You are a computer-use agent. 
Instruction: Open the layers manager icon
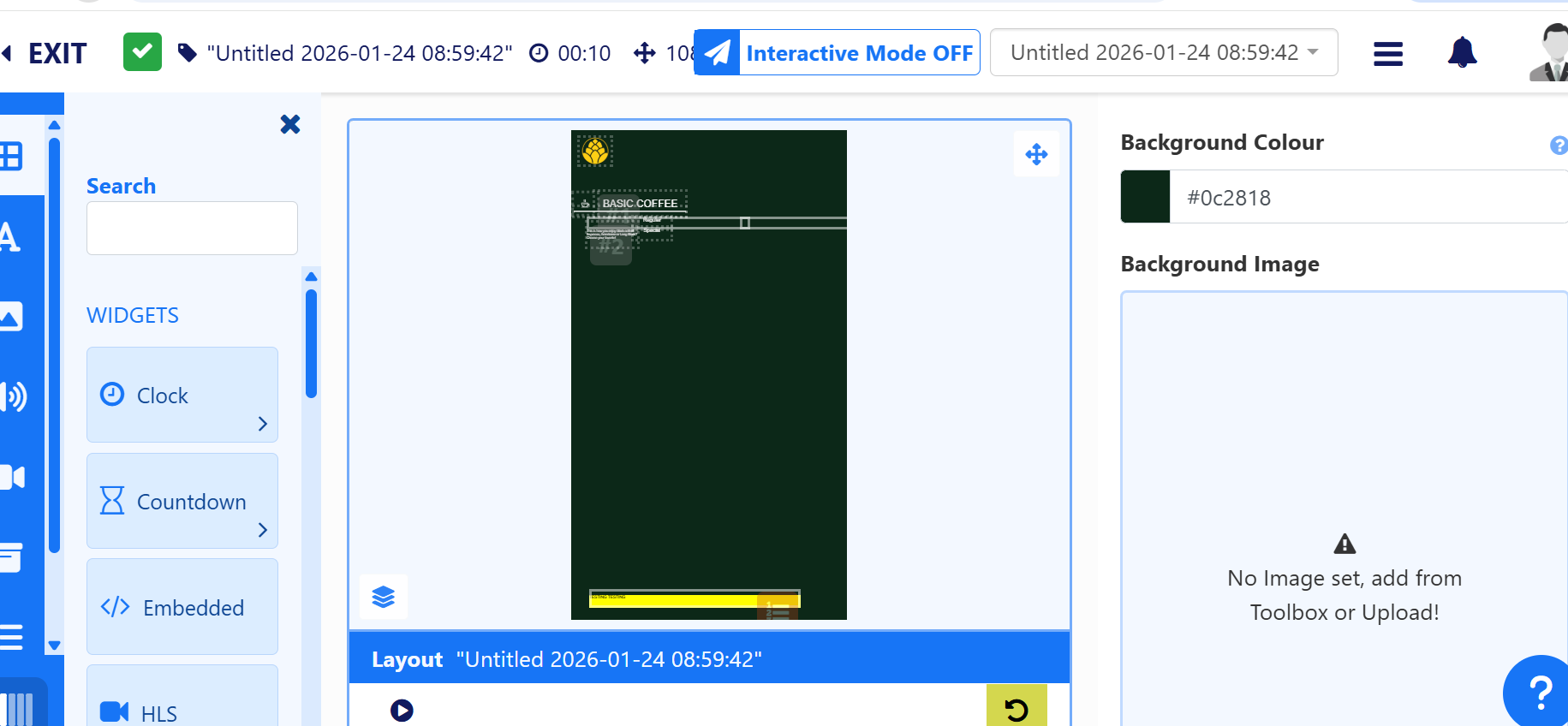pyautogui.click(x=383, y=597)
